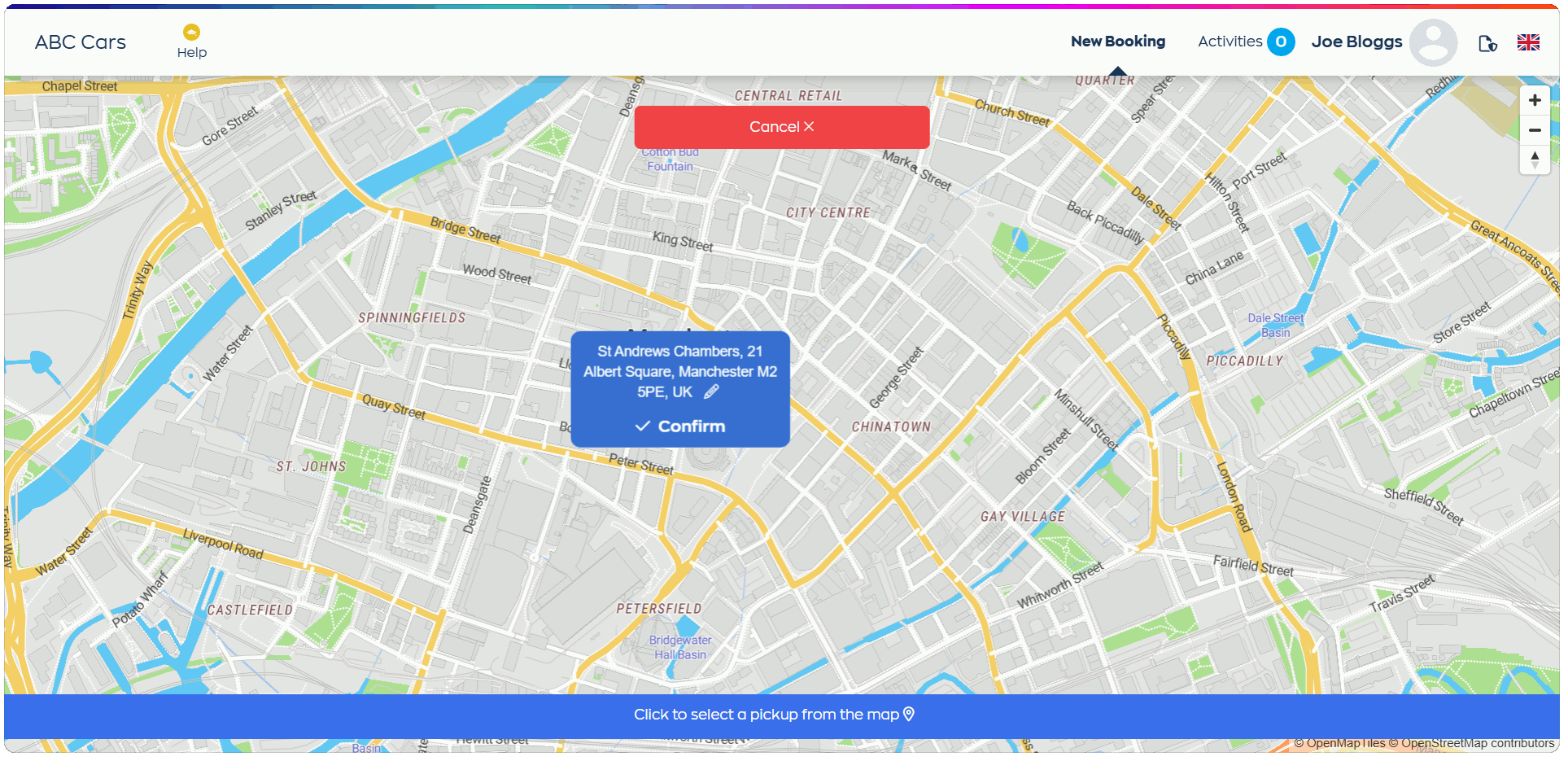The image size is (1568, 761).
Task: Select the New Booking tab
Action: tap(1117, 42)
